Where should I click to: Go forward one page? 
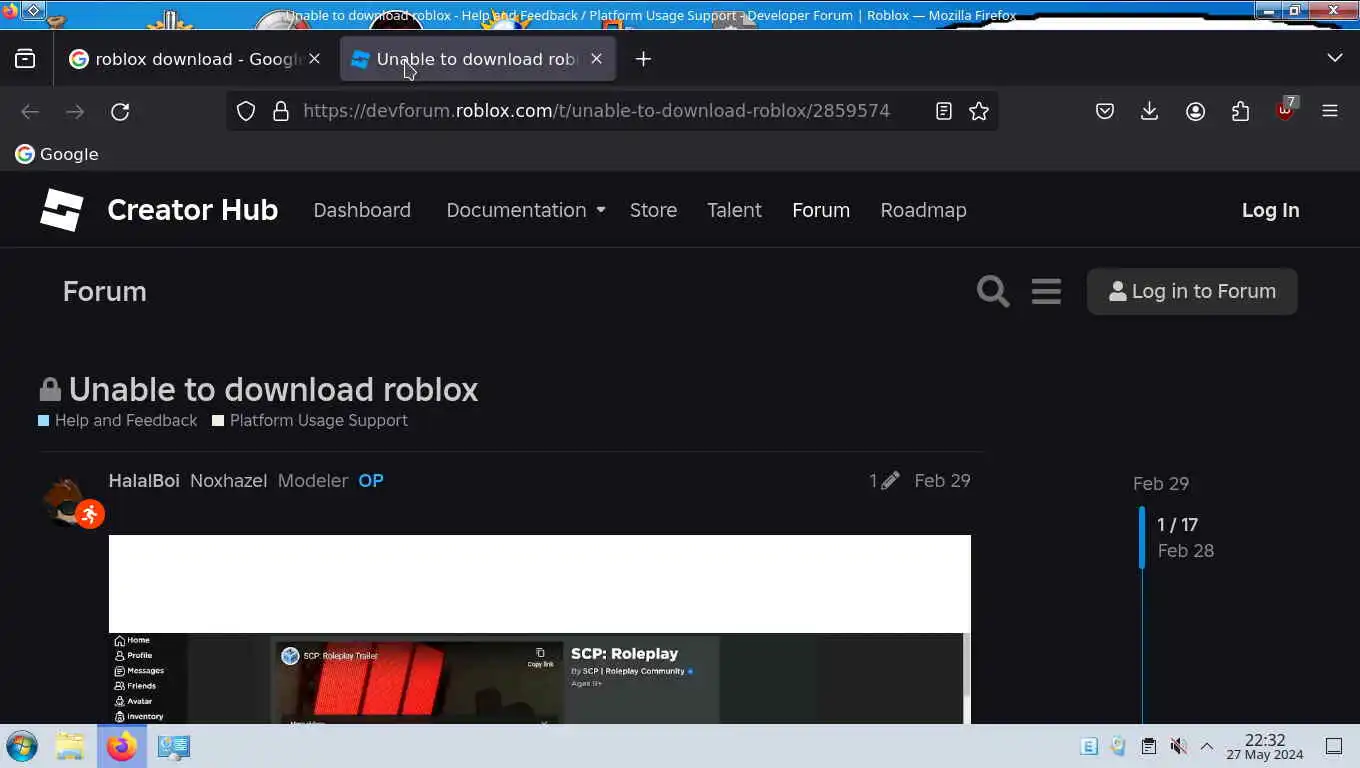point(75,111)
